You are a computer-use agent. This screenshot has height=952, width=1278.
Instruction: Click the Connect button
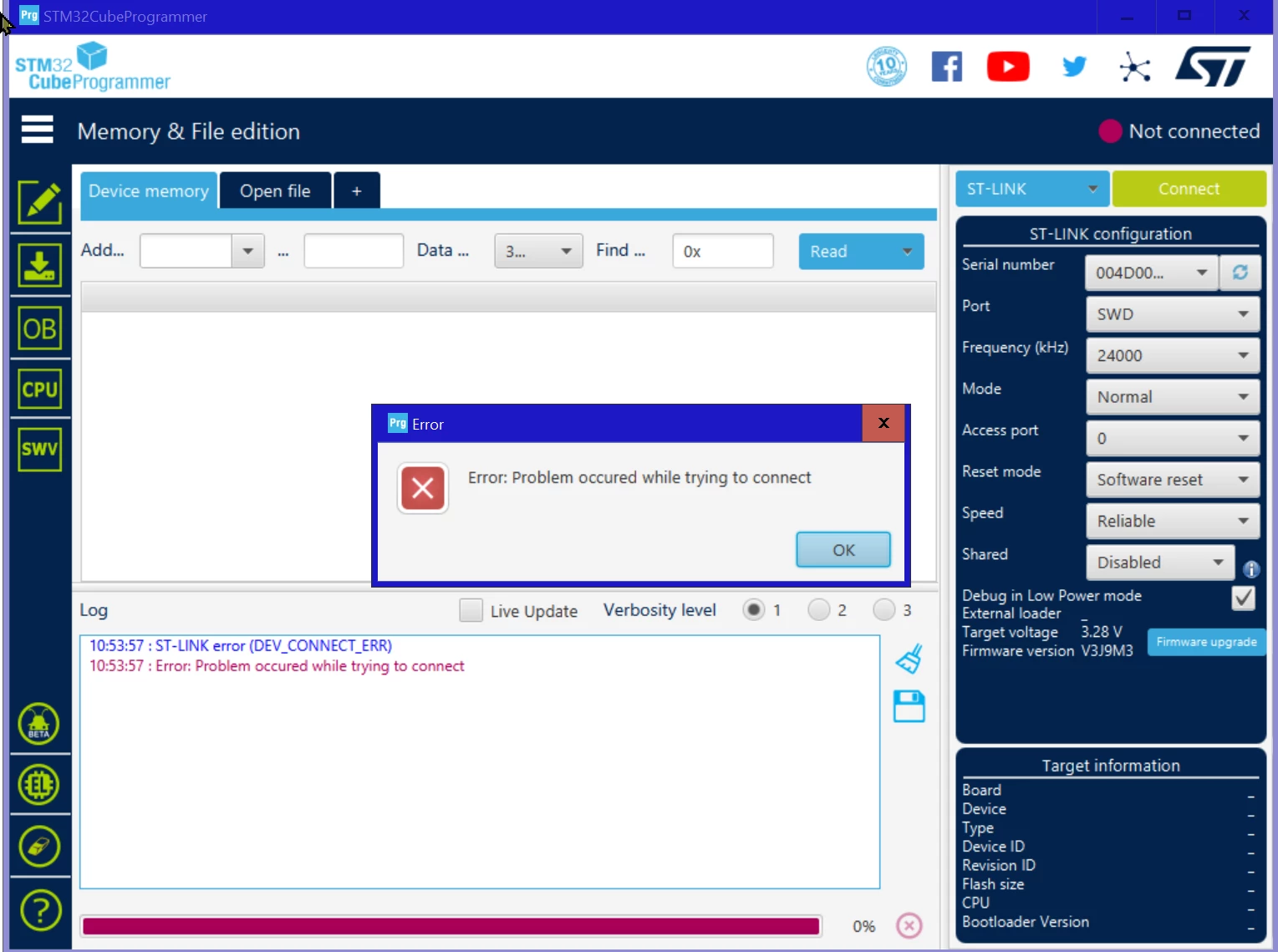(x=1189, y=189)
